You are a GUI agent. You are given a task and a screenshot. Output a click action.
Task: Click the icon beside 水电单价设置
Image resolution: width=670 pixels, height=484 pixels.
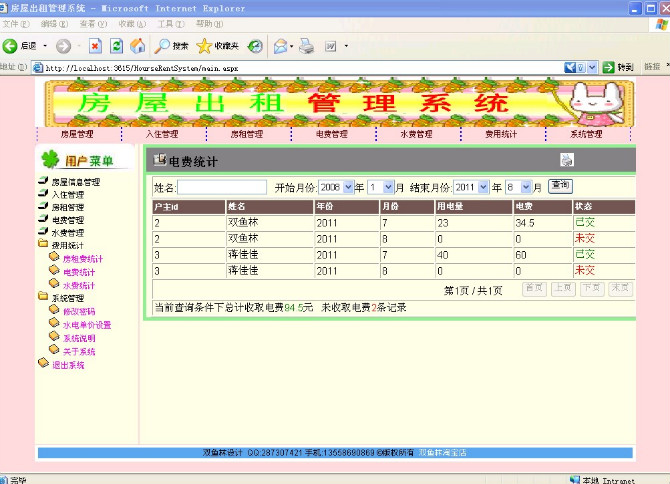(54, 323)
